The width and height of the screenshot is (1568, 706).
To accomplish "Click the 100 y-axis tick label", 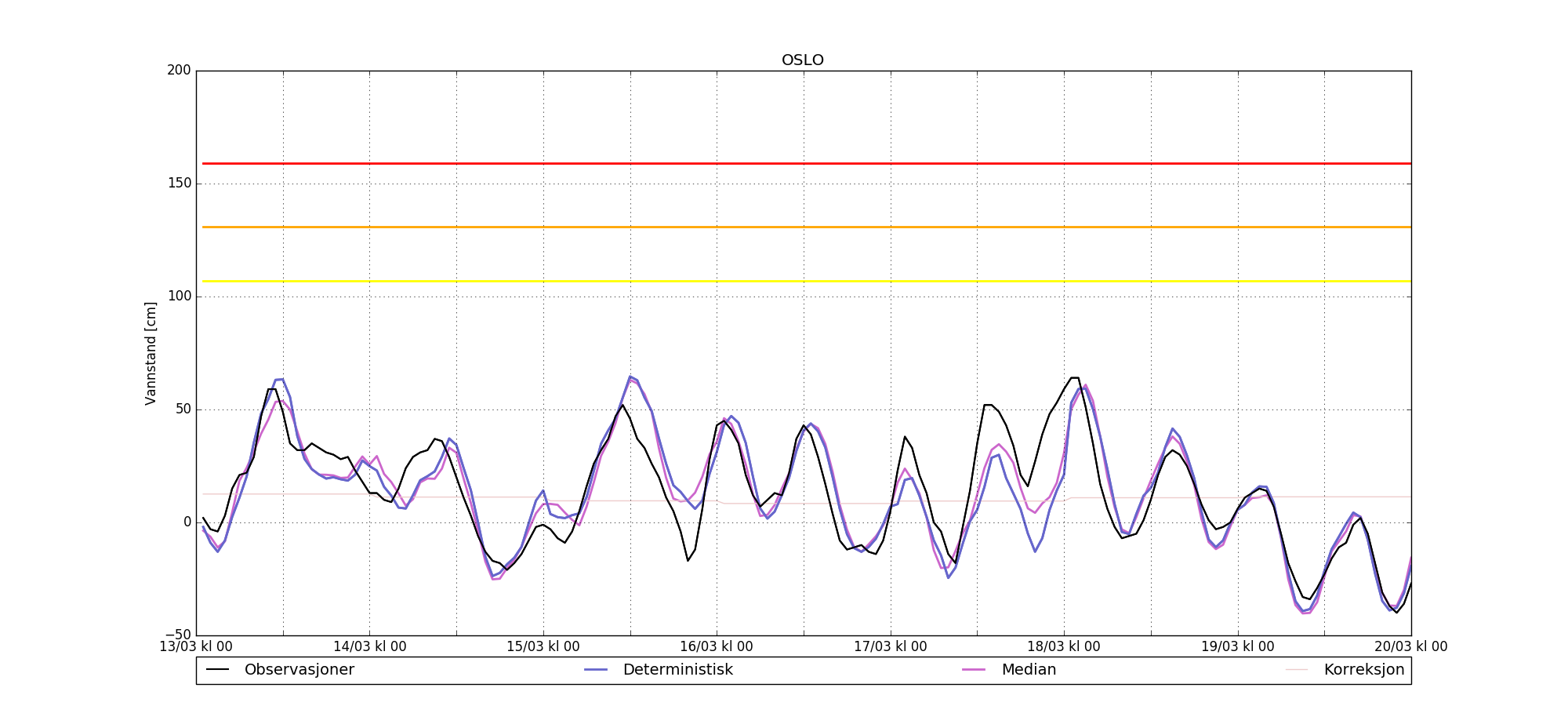I will 179,297.
